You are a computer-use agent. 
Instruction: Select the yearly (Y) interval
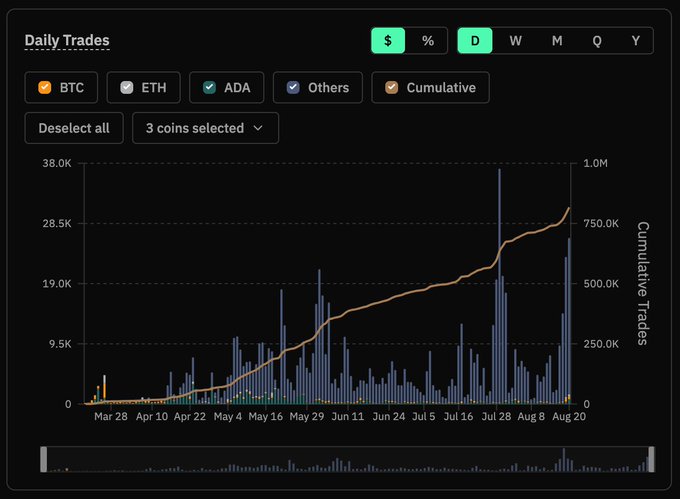pyautogui.click(x=635, y=41)
